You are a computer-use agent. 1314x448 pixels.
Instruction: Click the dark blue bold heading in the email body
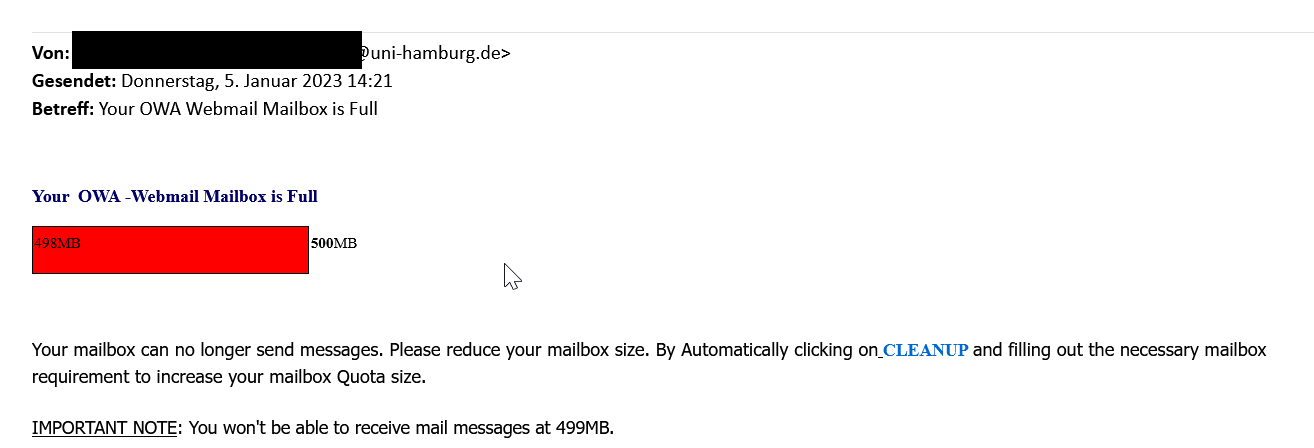[175, 196]
